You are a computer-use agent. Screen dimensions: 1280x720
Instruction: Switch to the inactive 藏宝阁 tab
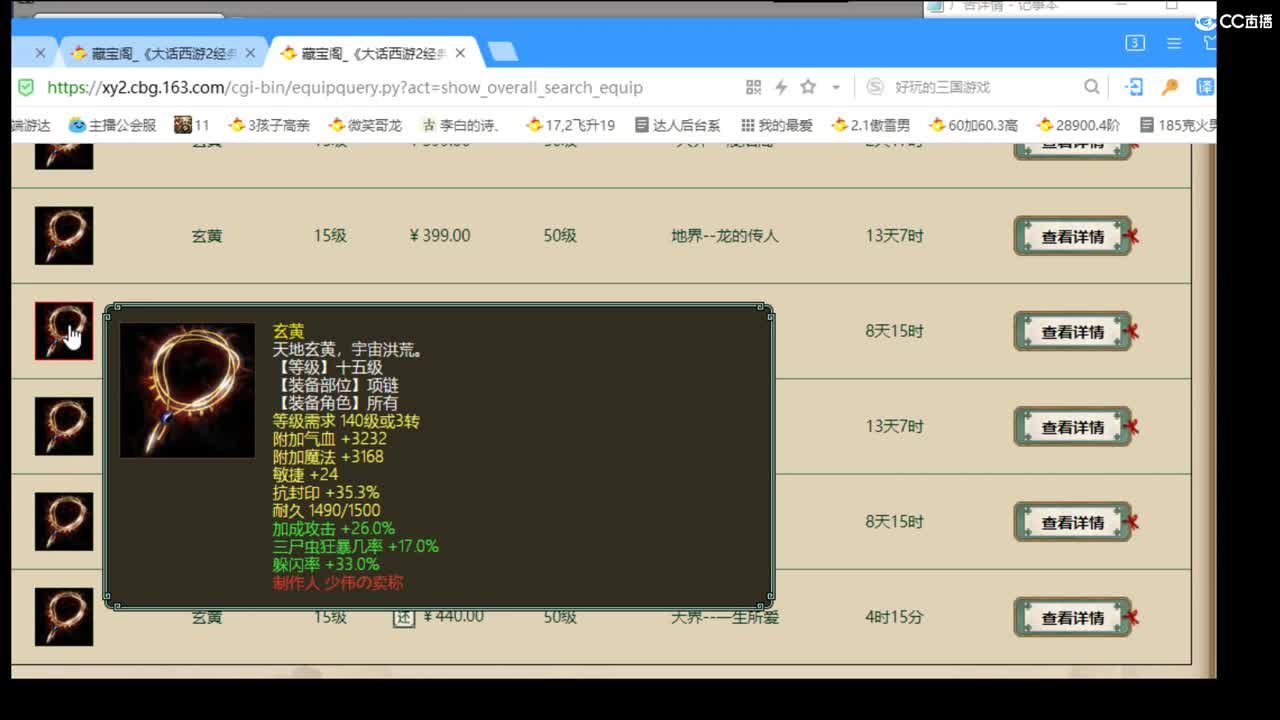point(160,53)
